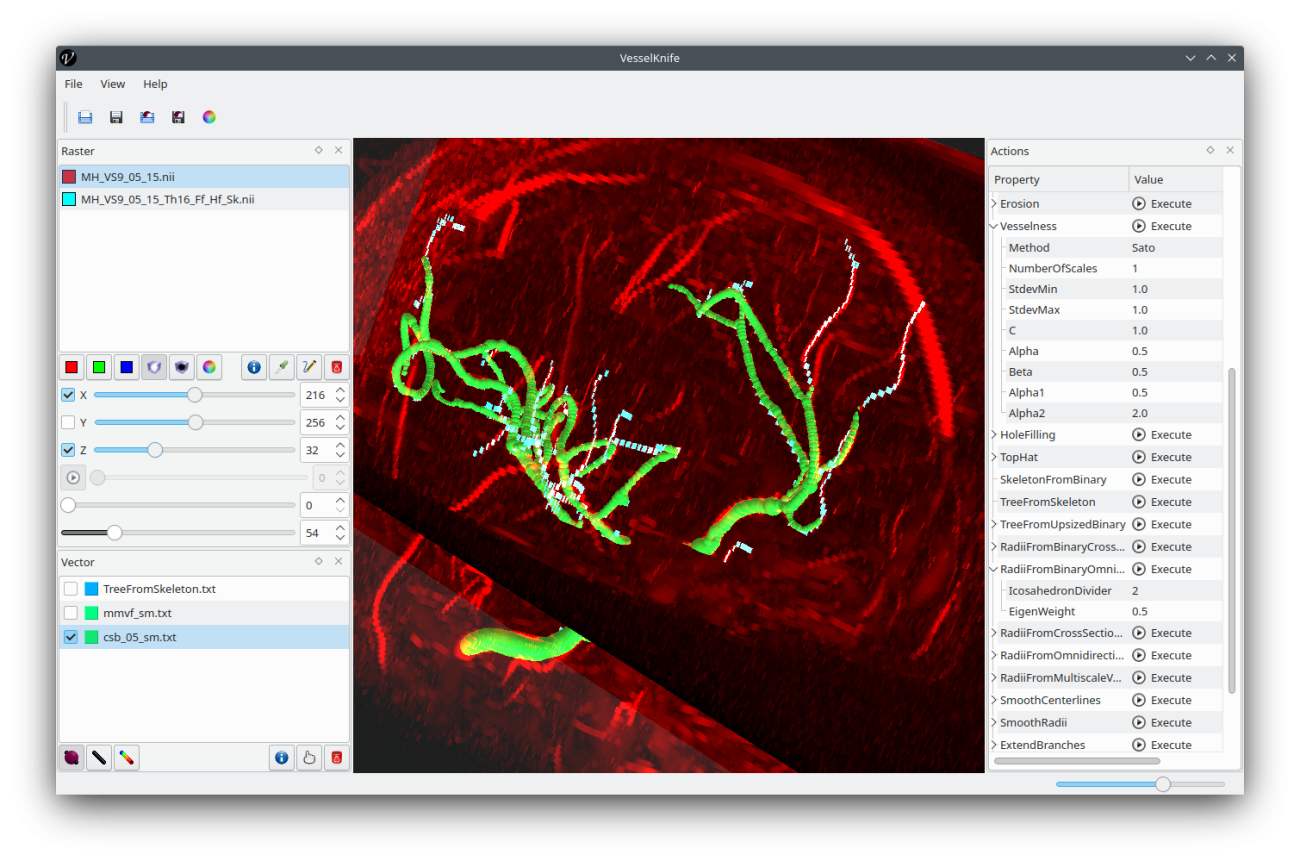Click the red channel swatch button

pos(72,367)
